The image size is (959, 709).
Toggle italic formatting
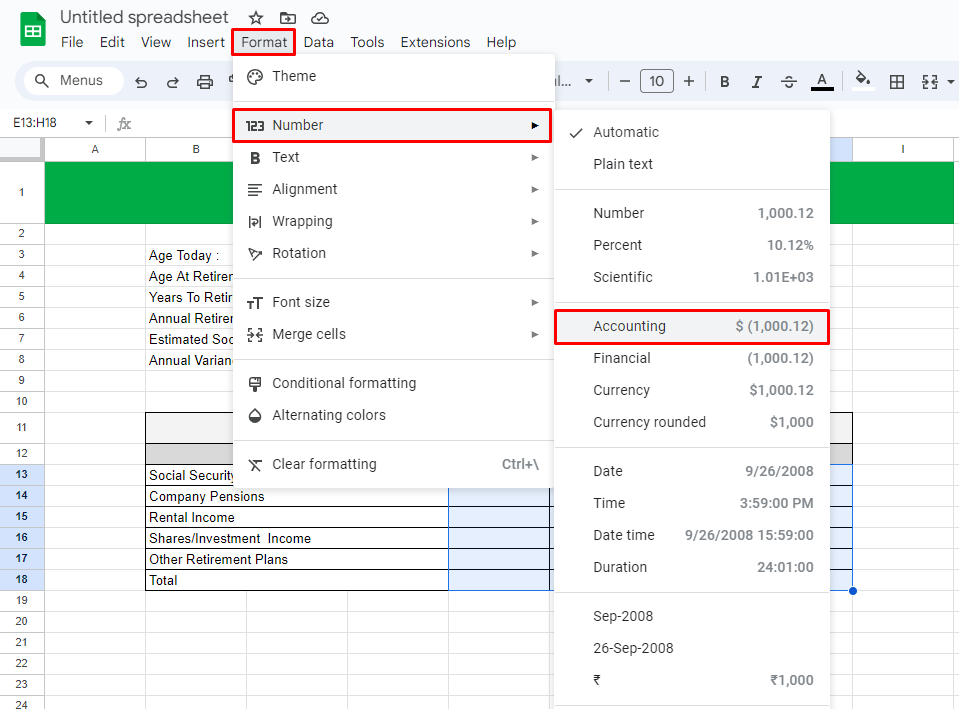757,81
